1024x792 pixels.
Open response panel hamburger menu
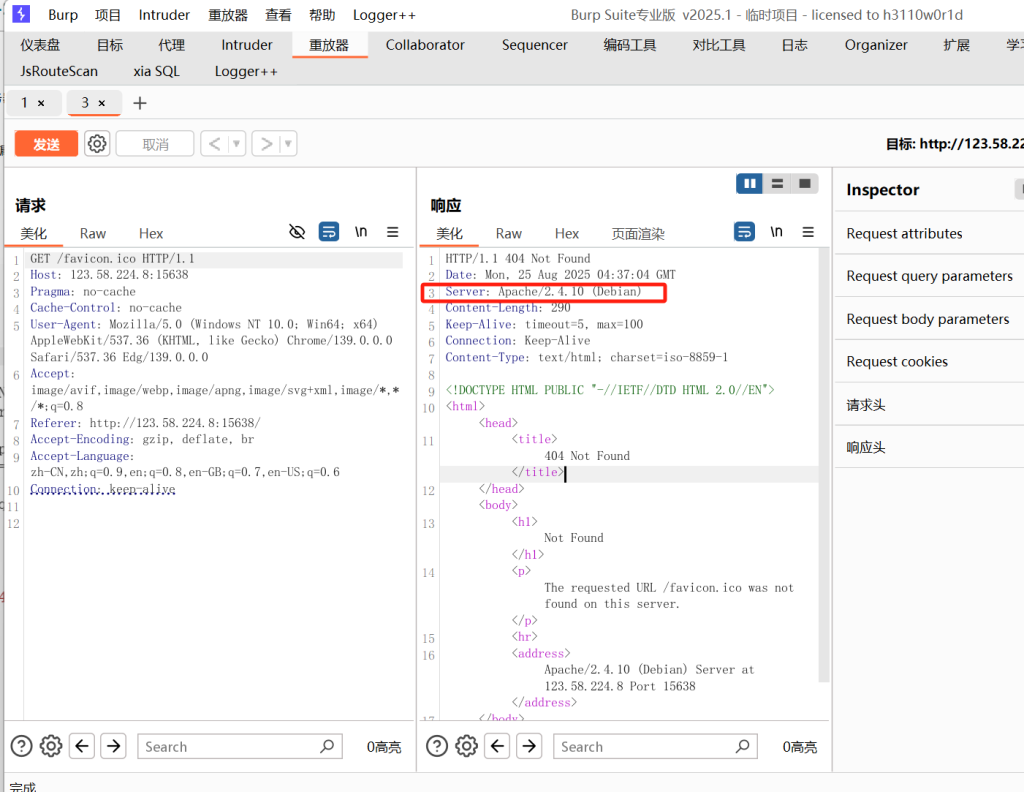click(x=808, y=232)
